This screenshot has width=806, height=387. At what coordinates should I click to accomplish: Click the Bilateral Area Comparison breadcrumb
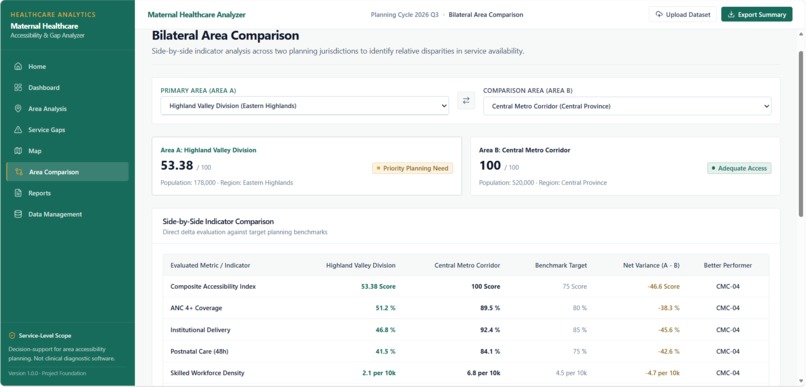486,15
